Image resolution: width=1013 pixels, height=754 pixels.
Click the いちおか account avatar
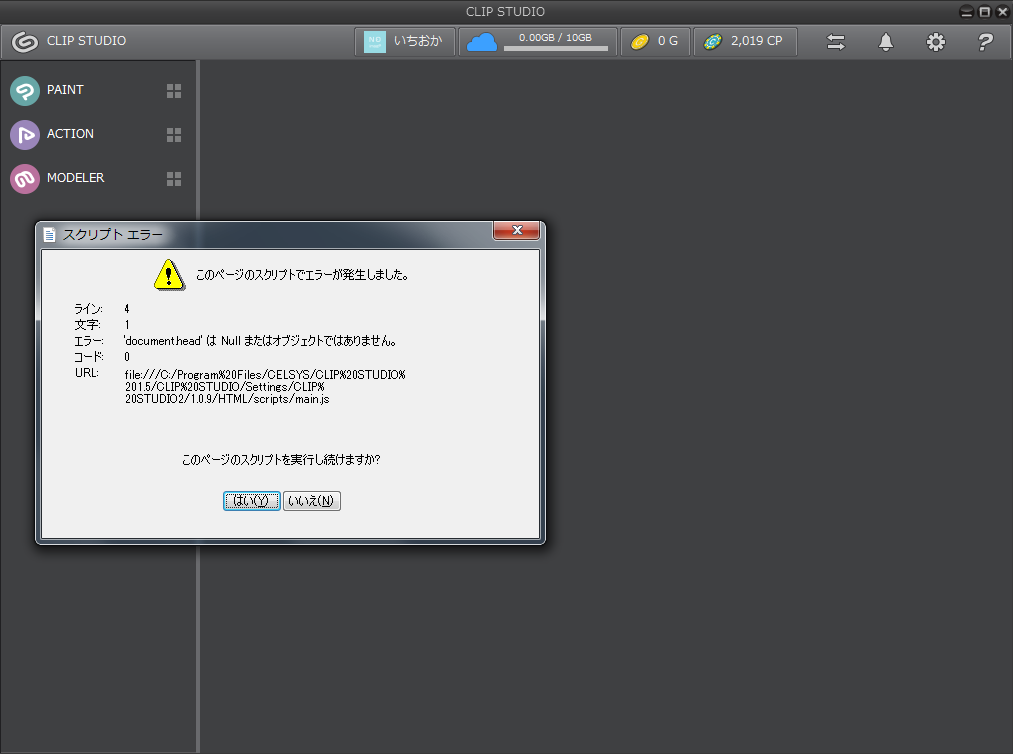pyautogui.click(x=375, y=41)
